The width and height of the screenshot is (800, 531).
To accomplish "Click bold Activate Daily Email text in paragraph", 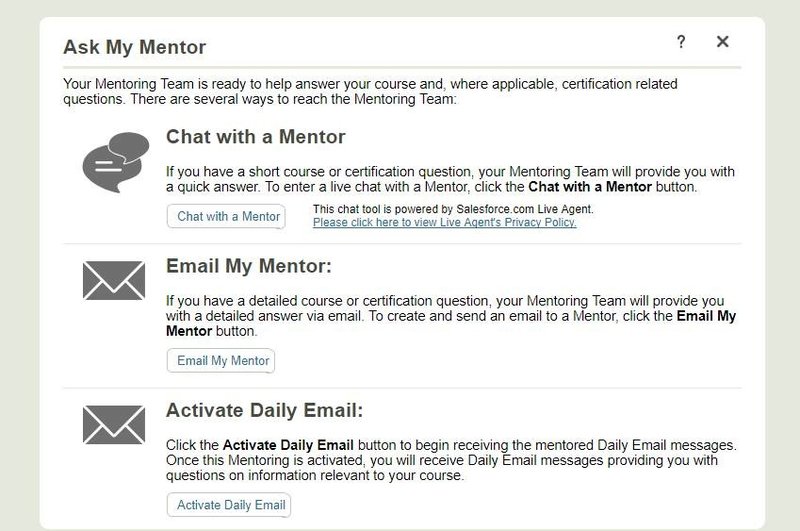I will pyautogui.click(x=288, y=445).
